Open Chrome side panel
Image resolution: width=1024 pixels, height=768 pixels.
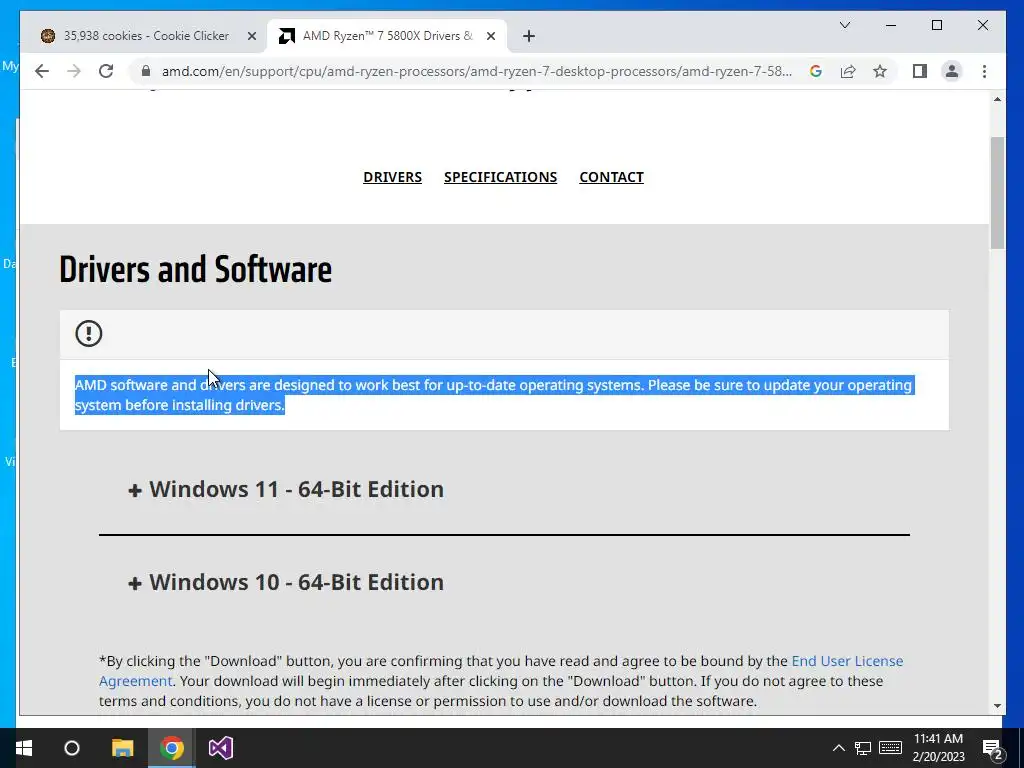920,71
